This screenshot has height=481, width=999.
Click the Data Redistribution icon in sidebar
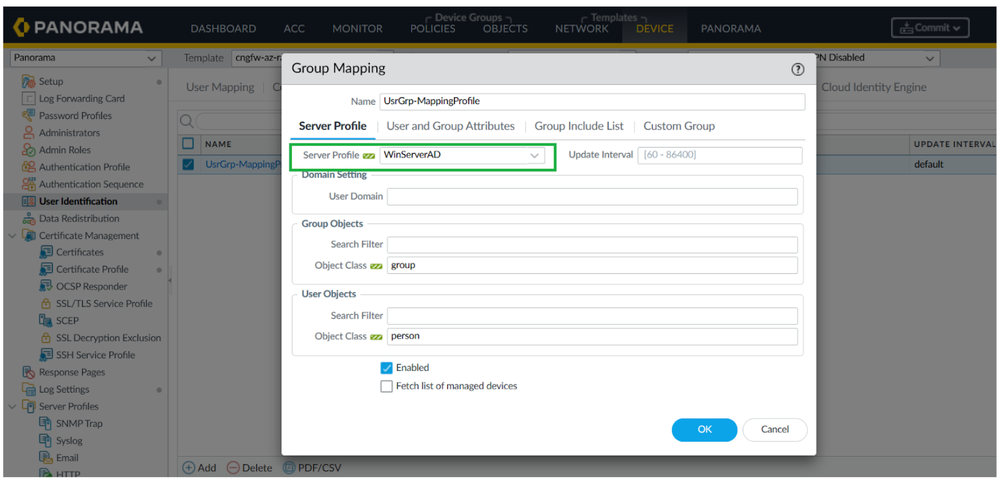point(28,218)
